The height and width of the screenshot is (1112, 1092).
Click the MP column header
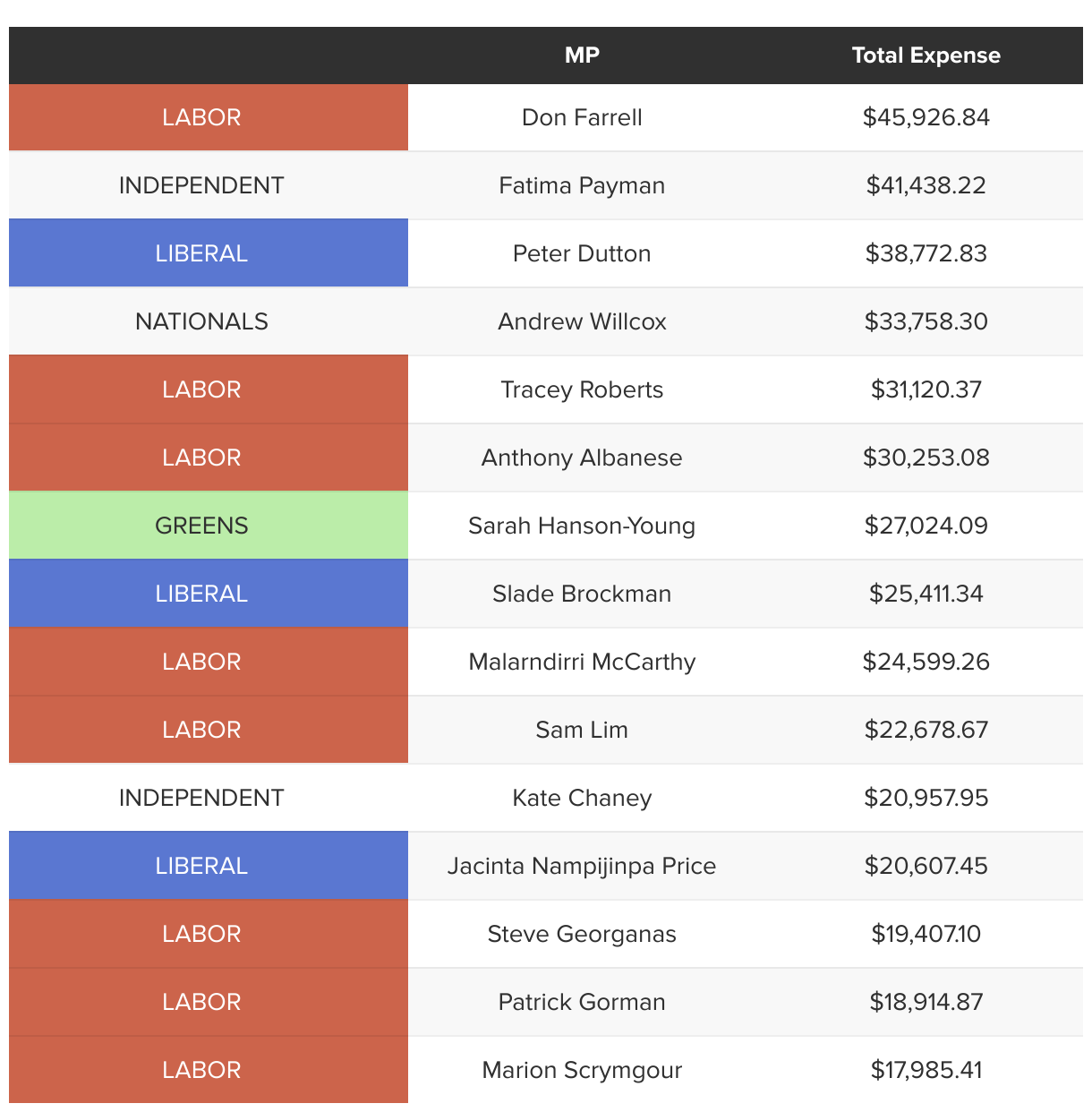point(582,56)
